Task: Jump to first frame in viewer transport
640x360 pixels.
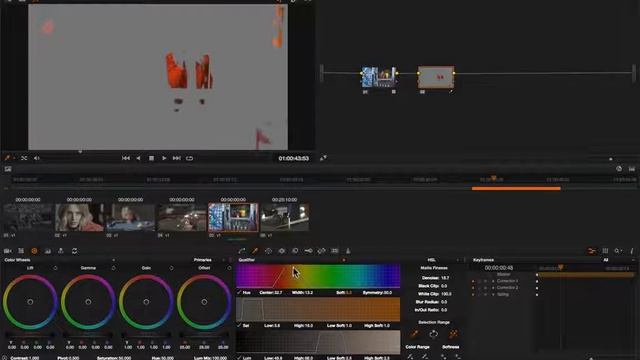Action: point(126,158)
